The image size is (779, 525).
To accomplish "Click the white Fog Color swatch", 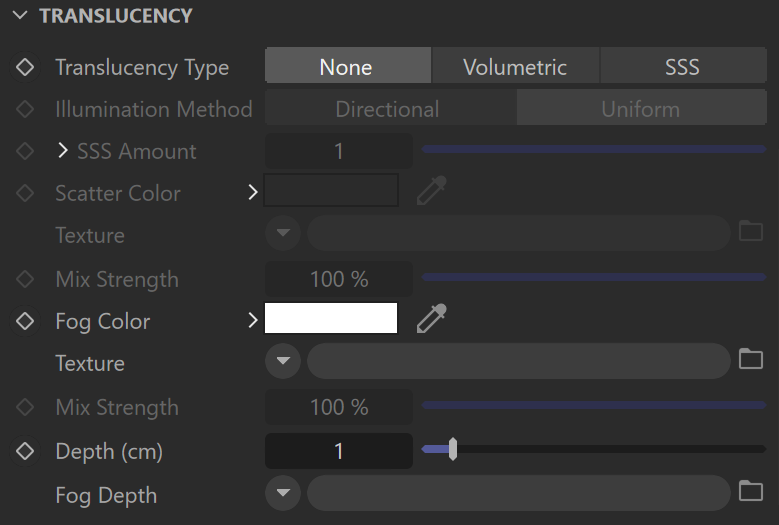I will tap(331, 318).
